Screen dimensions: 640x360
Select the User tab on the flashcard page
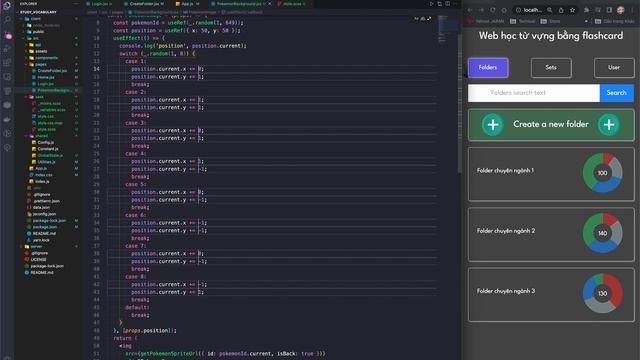614,67
